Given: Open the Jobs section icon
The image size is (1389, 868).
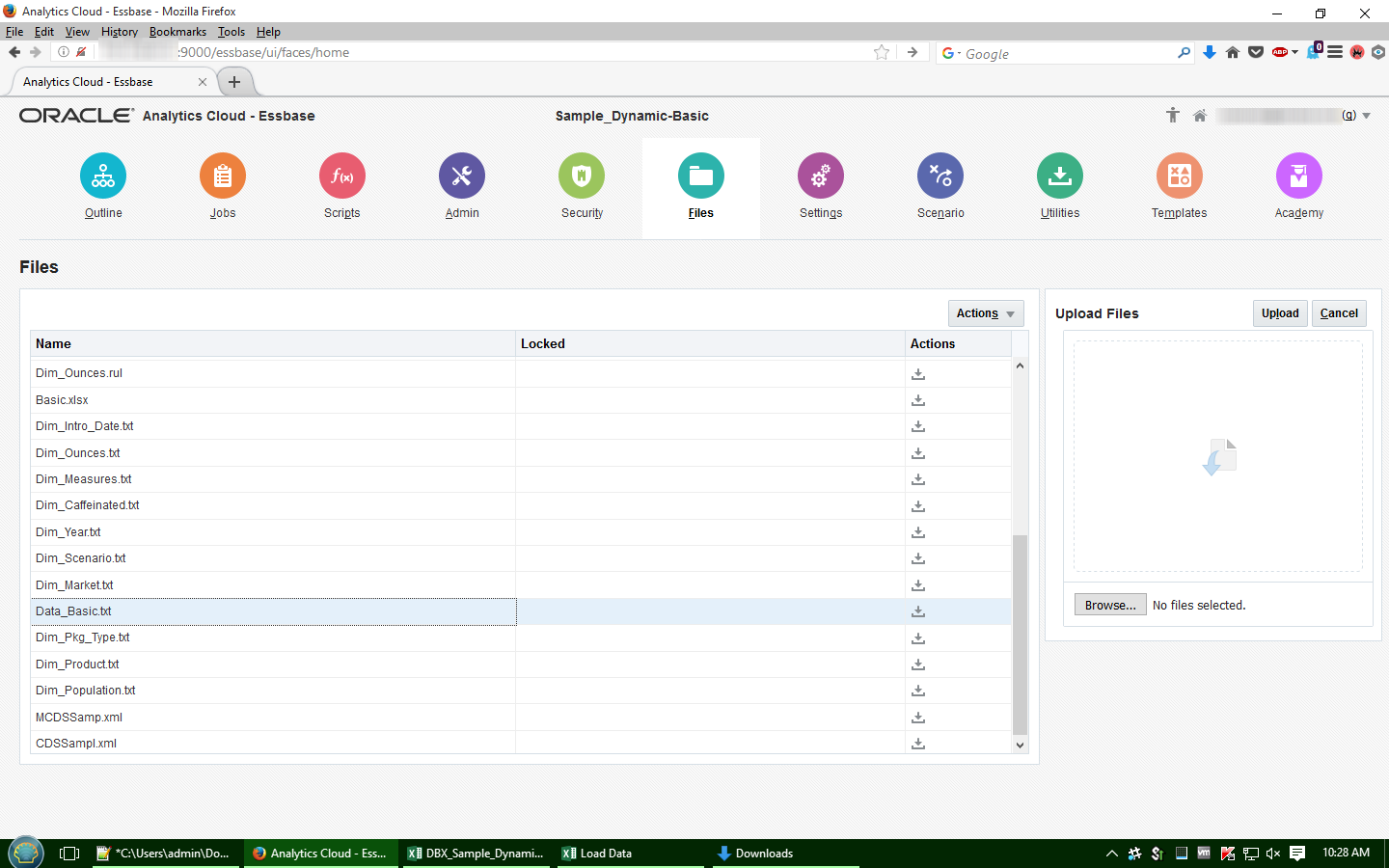Looking at the screenshot, I should (223, 176).
